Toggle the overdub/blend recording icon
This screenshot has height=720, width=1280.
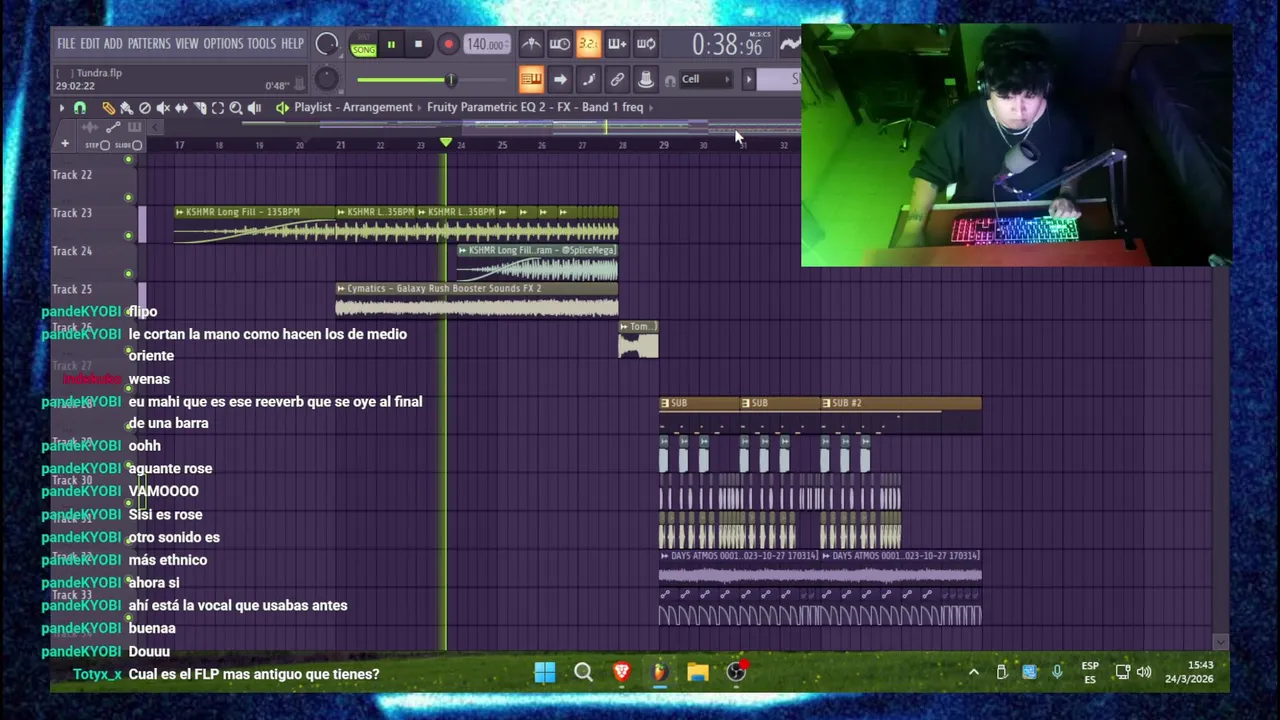pyautogui.click(x=617, y=44)
